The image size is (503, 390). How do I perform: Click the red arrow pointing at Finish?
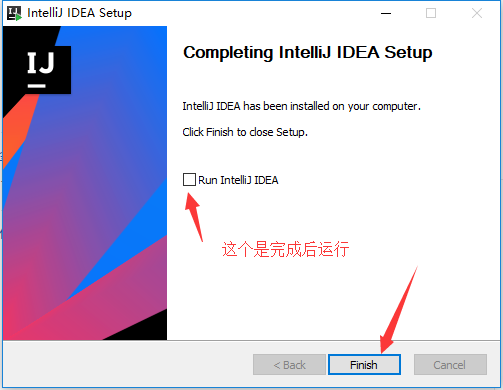(x=399, y=310)
